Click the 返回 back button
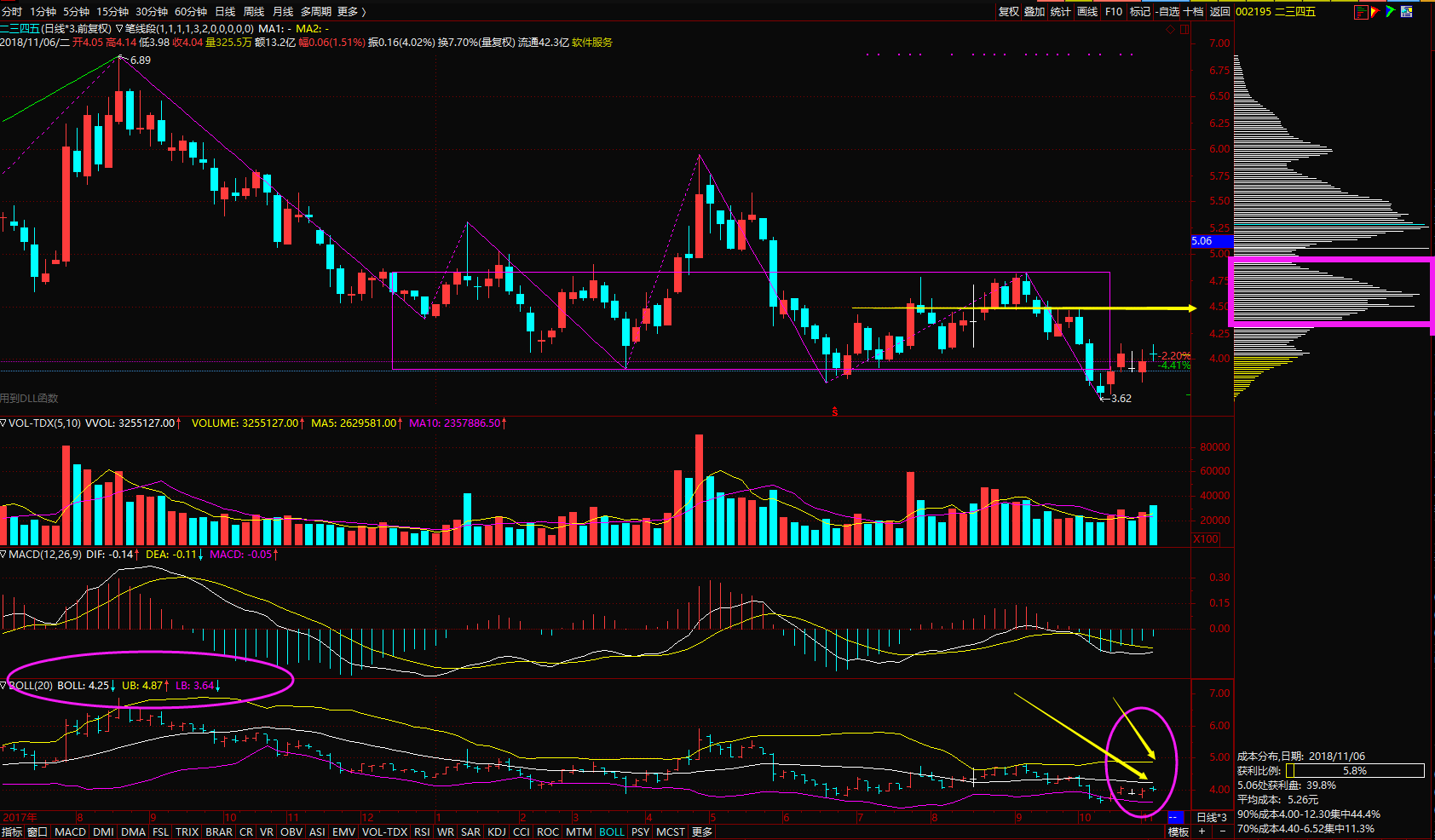Image resolution: width=1435 pixels, height=840 pixels. pyautogui.click(x=1220, y=11)
